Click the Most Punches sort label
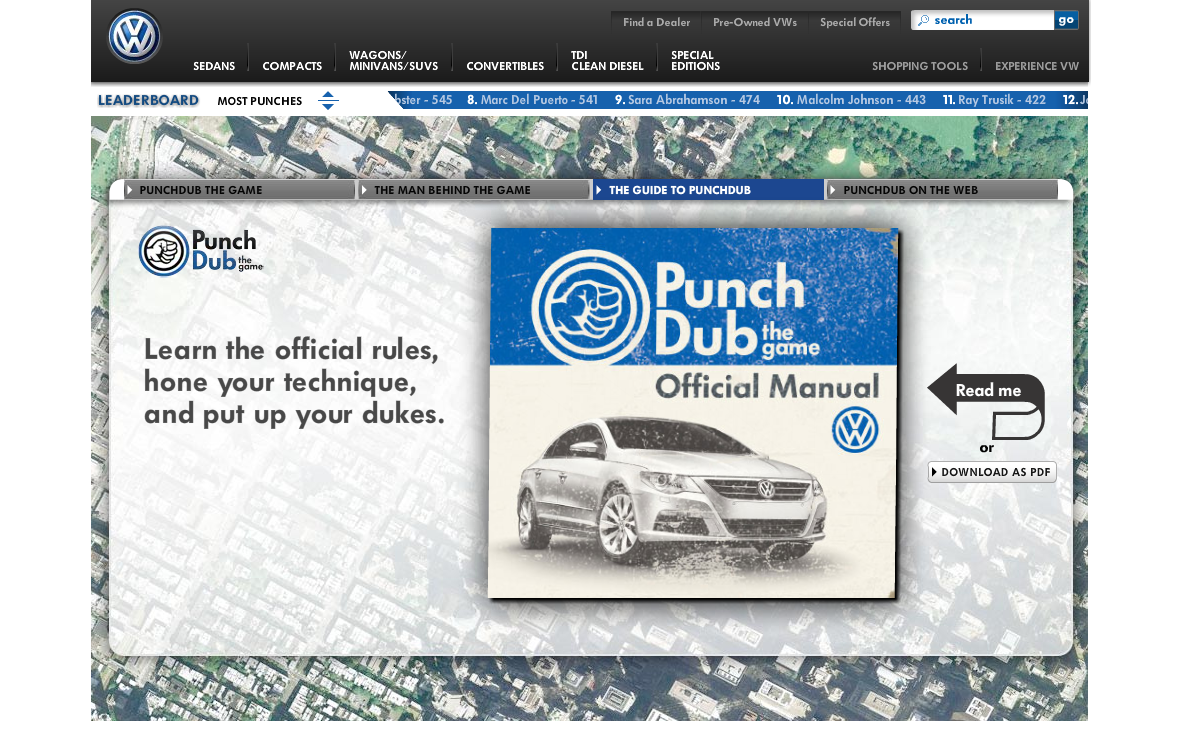1187x738 pixels. (260, 101)
